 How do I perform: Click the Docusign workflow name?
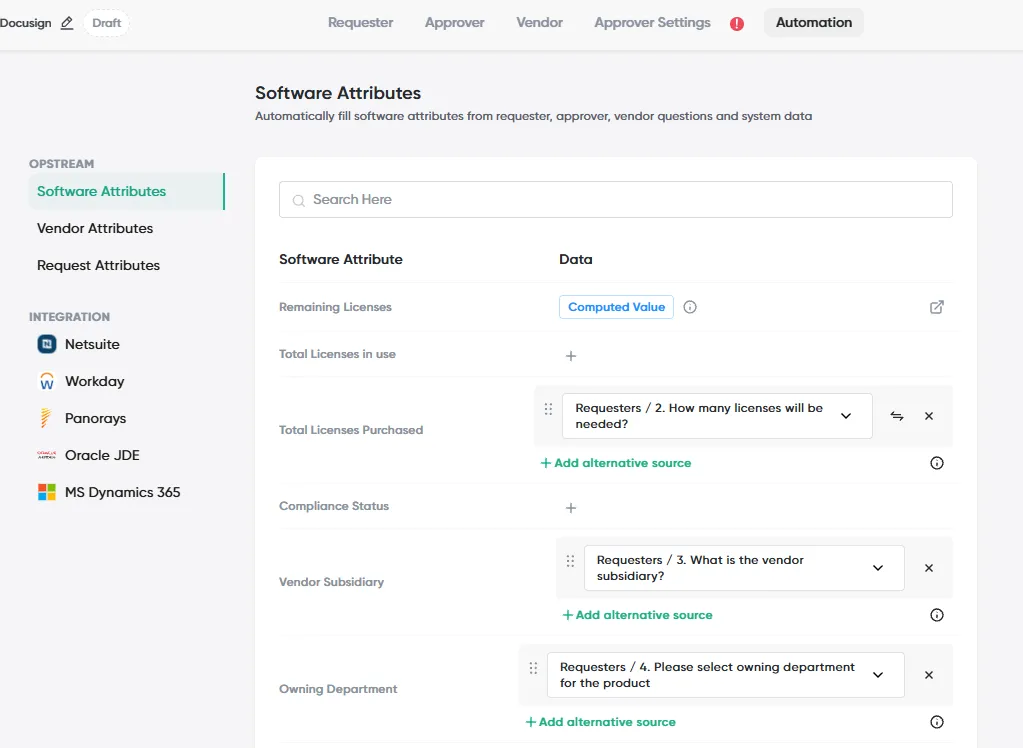coord(25,23)
